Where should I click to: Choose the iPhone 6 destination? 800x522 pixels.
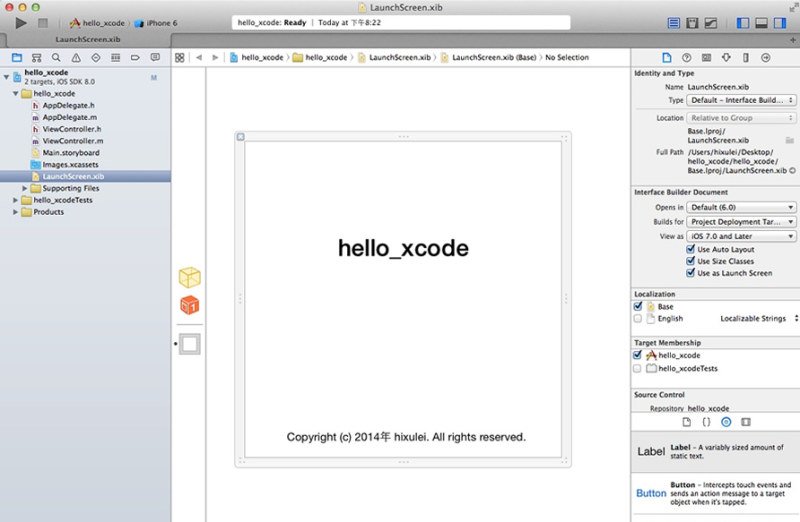pyautogui.click(x=156, y=23)
